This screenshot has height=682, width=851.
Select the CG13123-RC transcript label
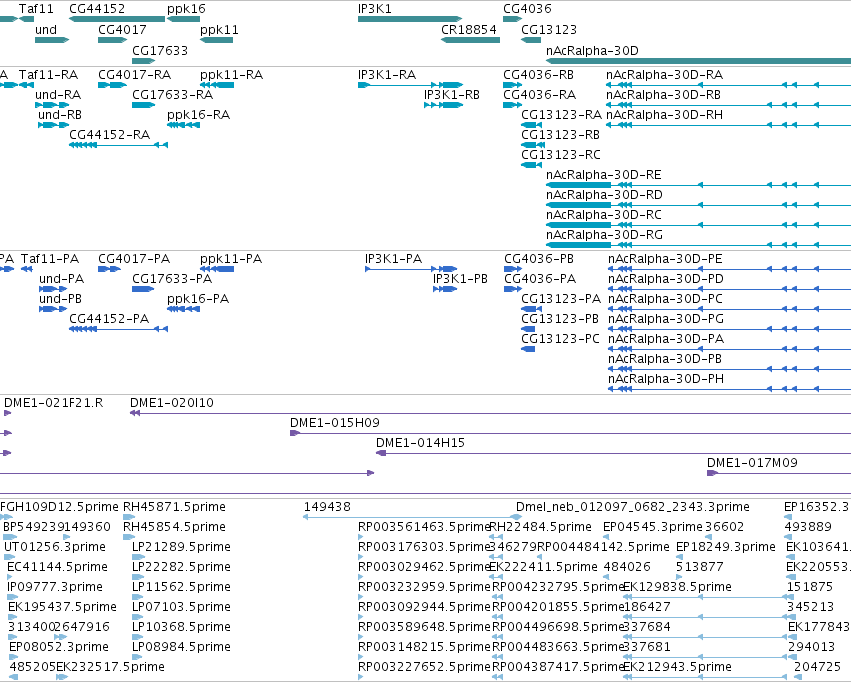[x=561, y=155]
